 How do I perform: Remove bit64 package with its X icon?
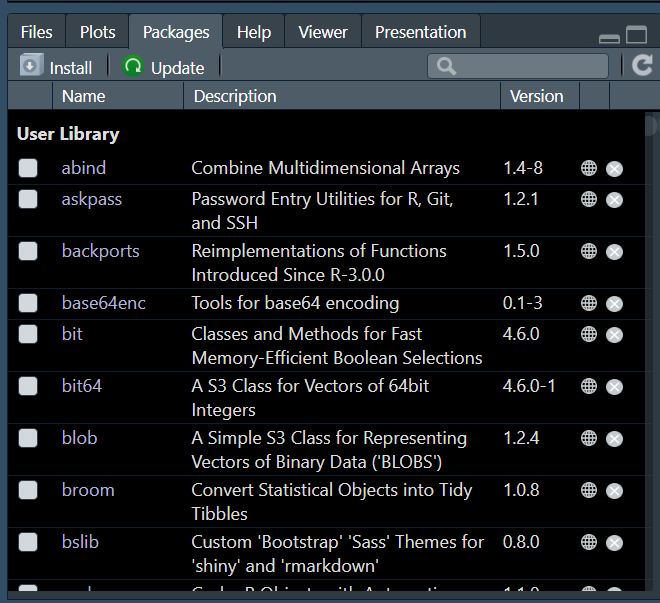tap(614, 387)
